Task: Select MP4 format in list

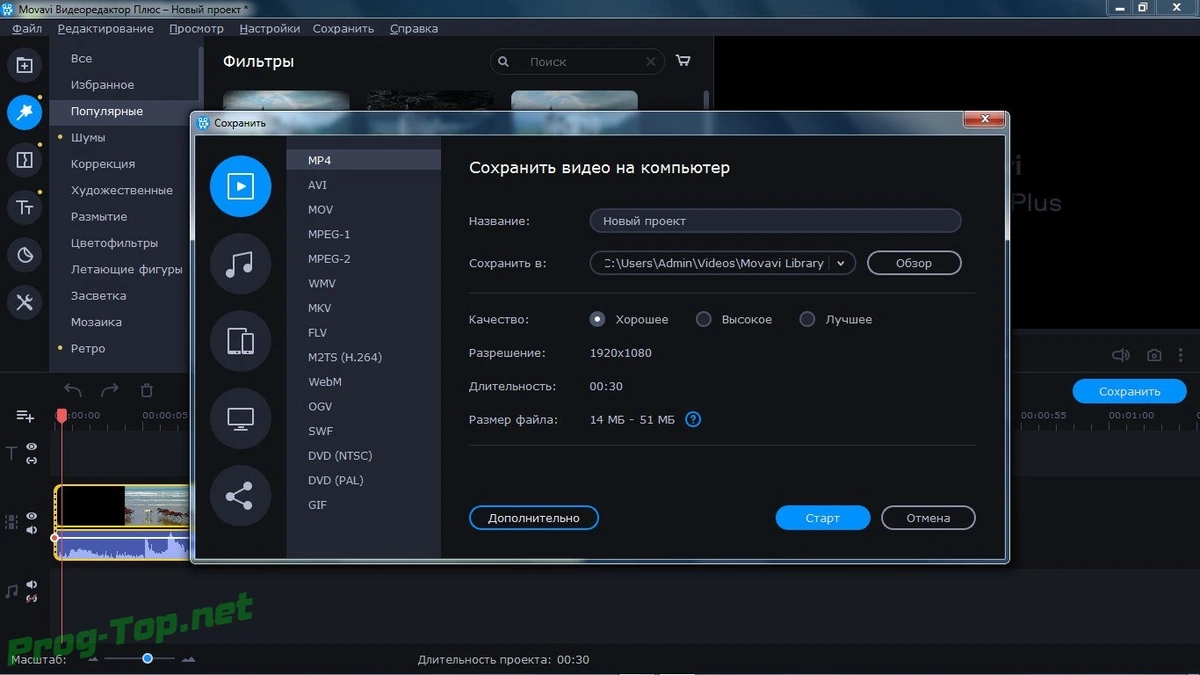Action: (x=363, y=160)
